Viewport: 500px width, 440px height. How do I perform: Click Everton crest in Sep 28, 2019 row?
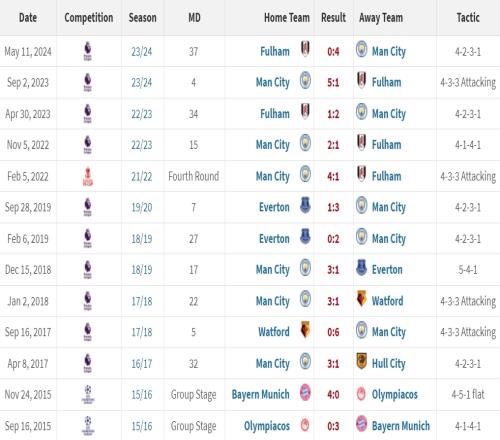[x=305, y=205]
